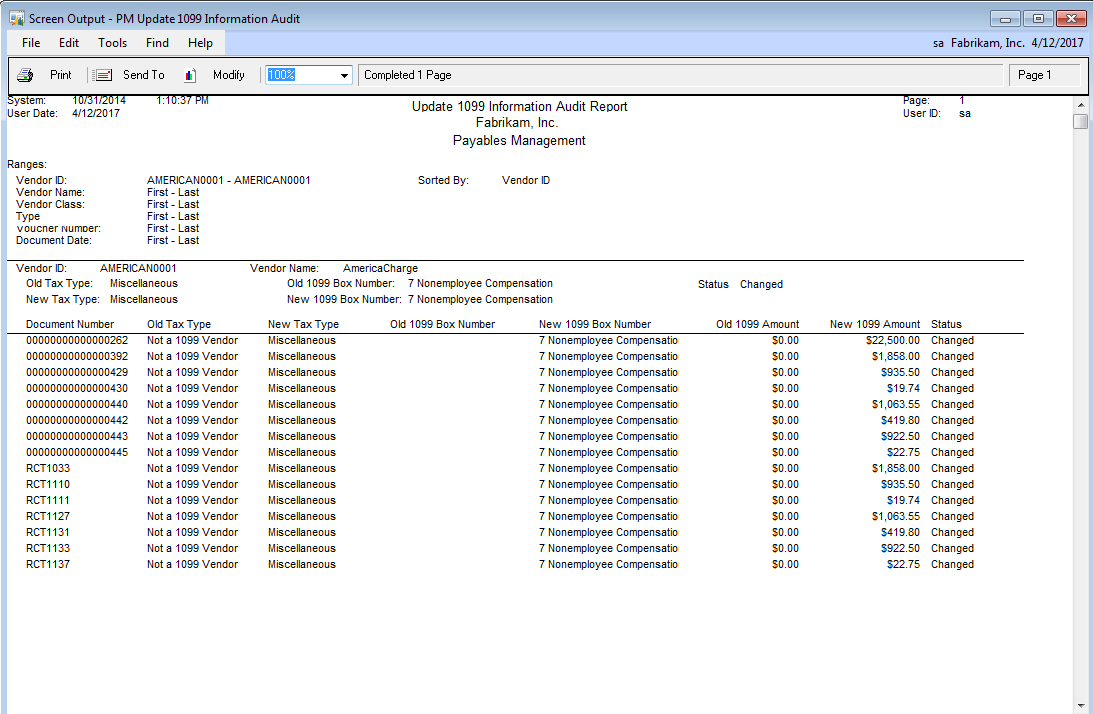This screenshot has width=1093, height=714.
Task: Click the Old 1099 Amount column header
Action: pos(757,324)
